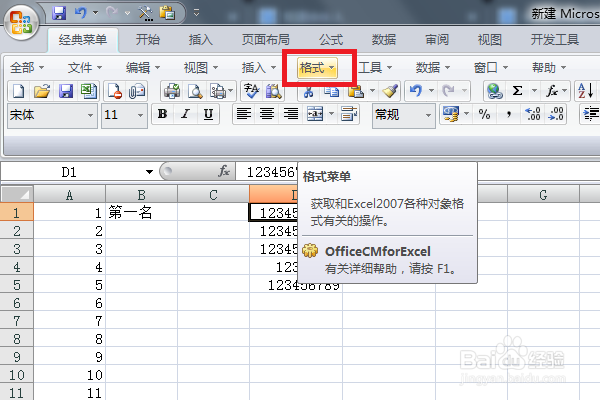Toggle underline formatting
This screenshot has height=400, width=600.
tap(208, 114)
